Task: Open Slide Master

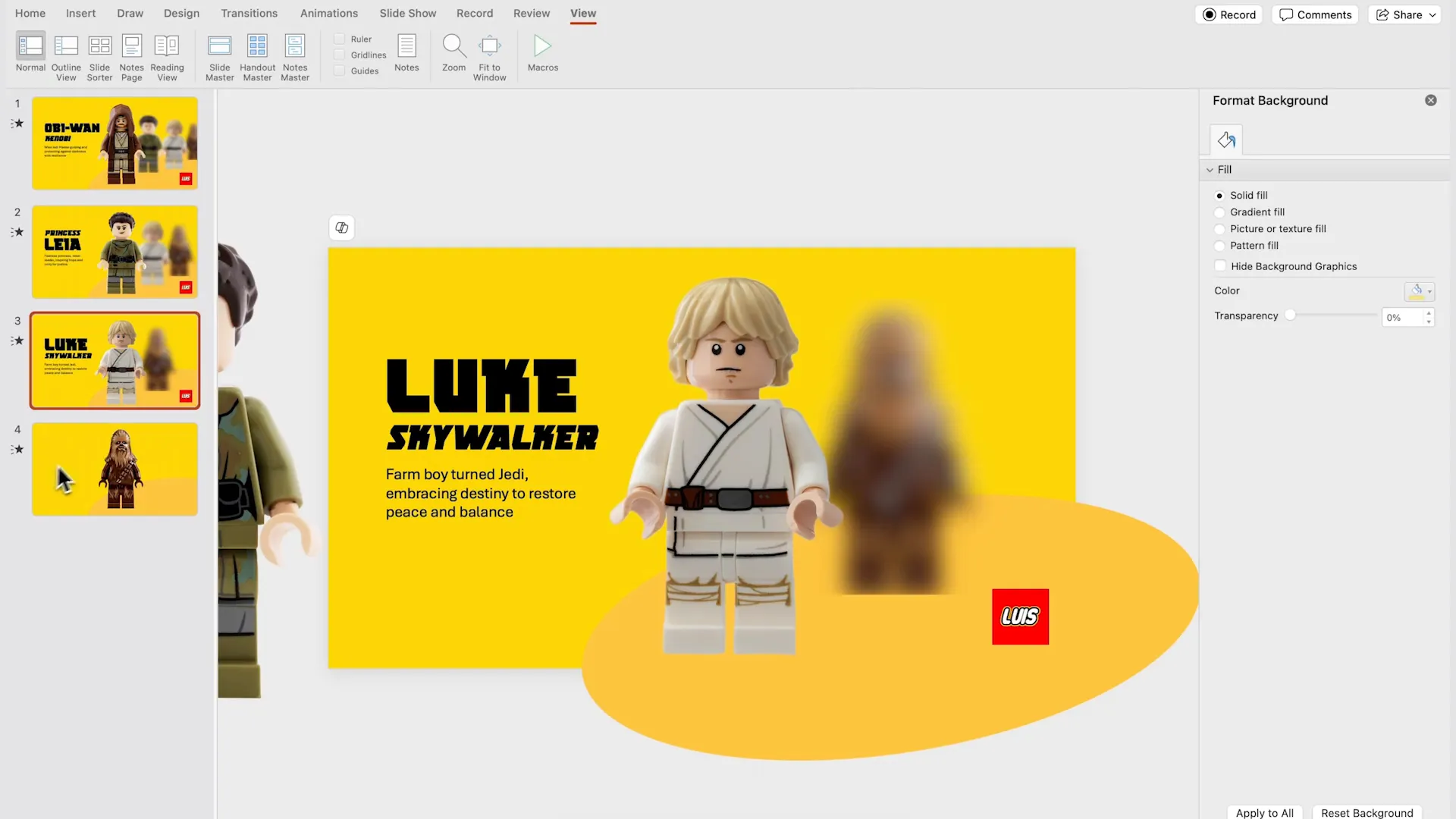Action: [x=219, y=58]
